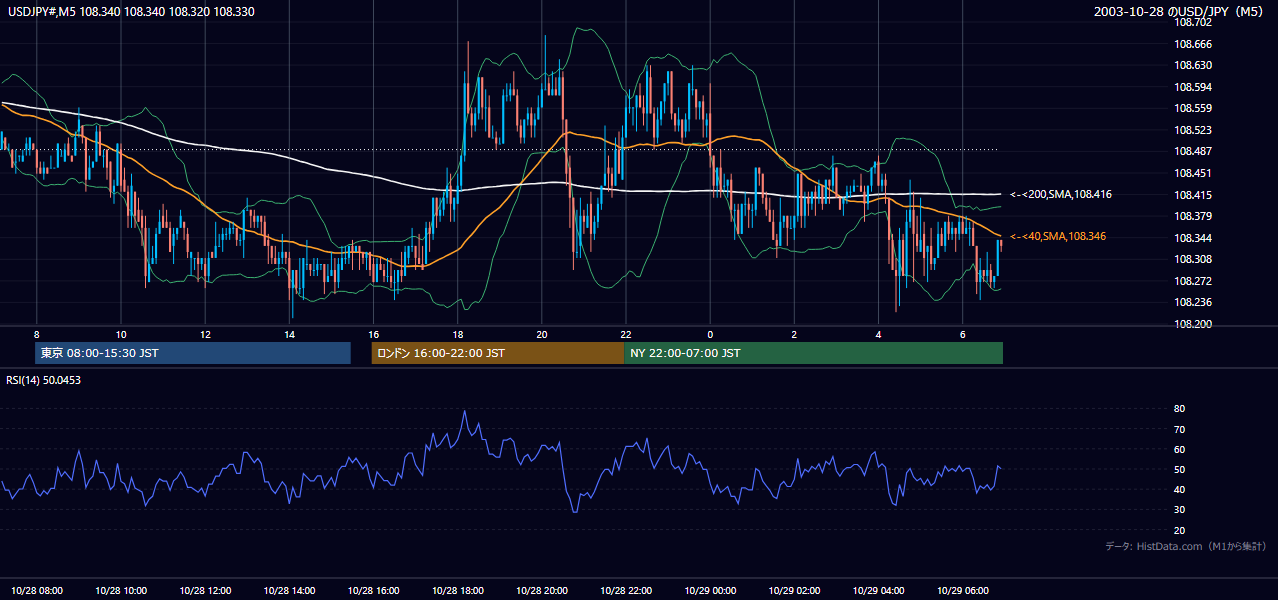Click RSI scale value 50
1278x600 pixels.
1180,469
